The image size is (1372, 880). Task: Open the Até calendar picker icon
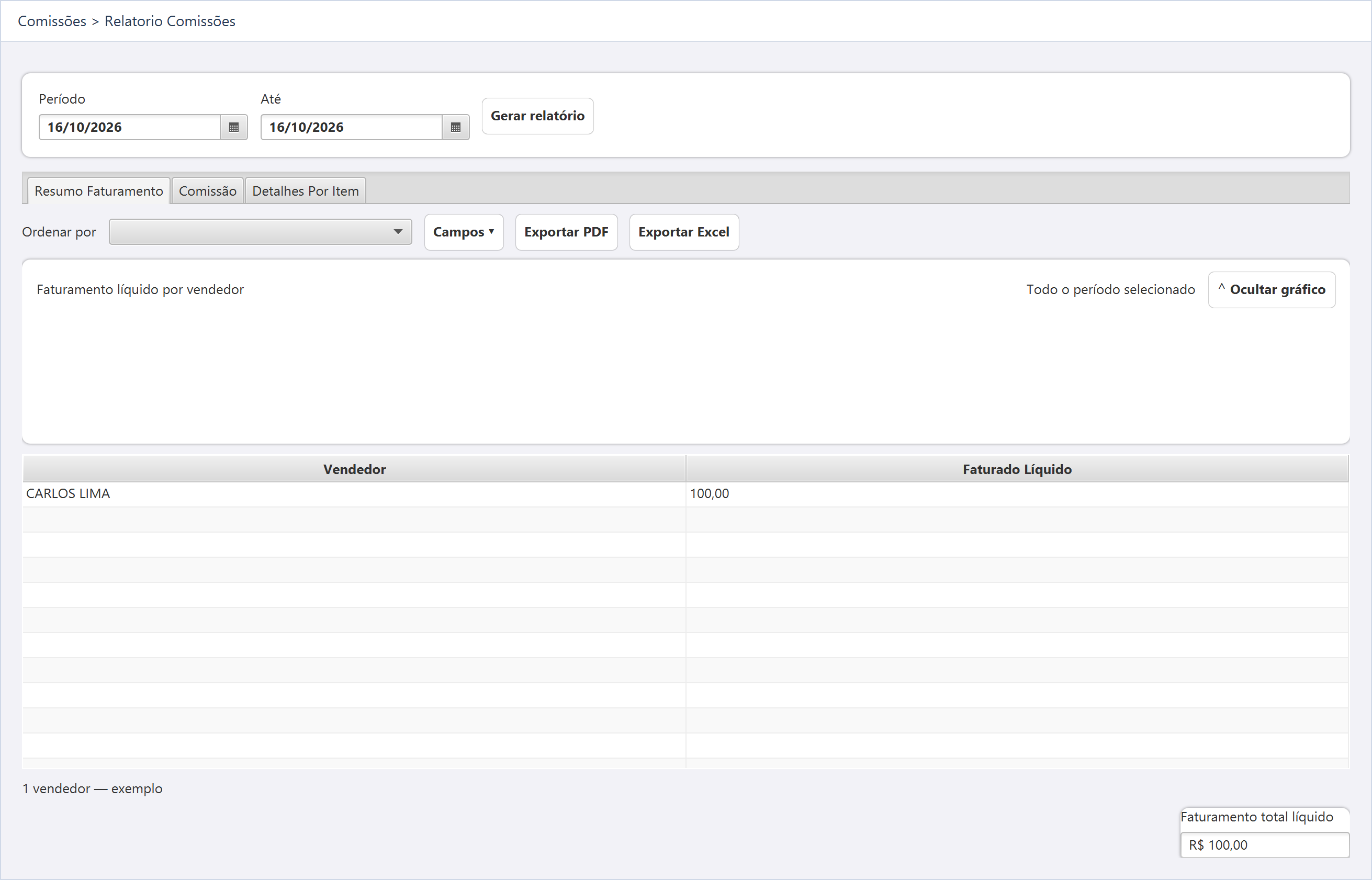(x=455, y=127)
